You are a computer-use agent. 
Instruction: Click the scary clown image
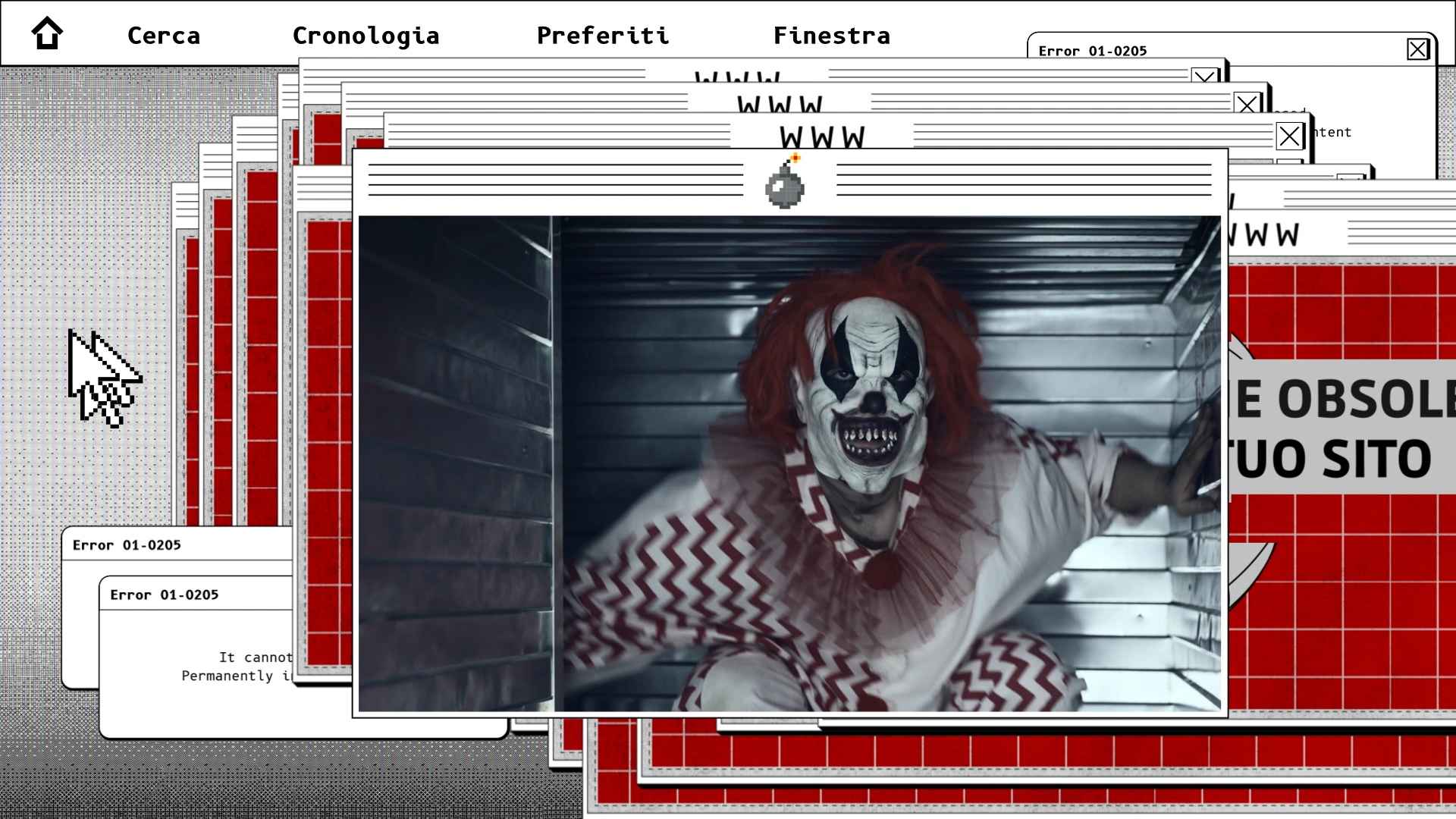click(789, 463)
